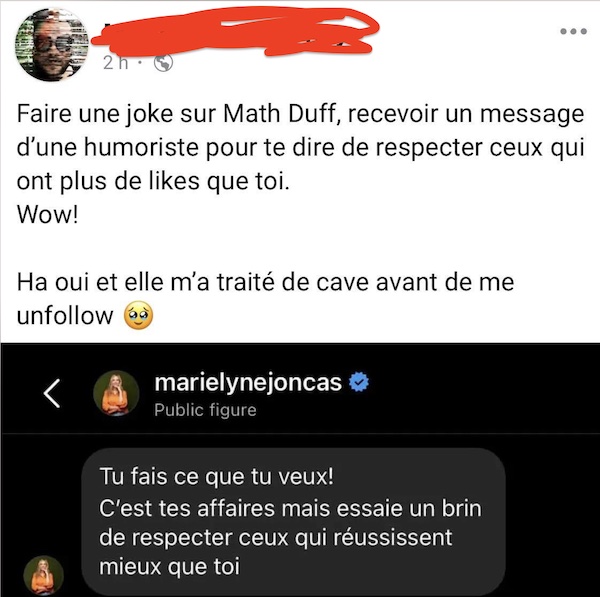Screen dimensions: 600x597
Task: Tap the back chevron arrow
Action: click(51, 393)
